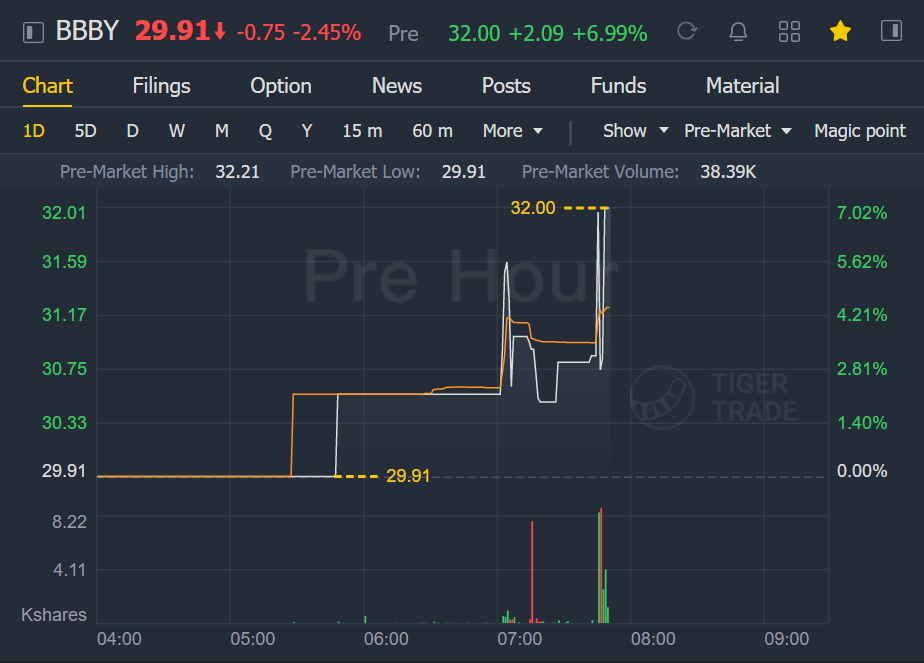The width and height of the screenshot is (924, 663).
Task: Open the Option tab
Action: click(x=280, y=86)
